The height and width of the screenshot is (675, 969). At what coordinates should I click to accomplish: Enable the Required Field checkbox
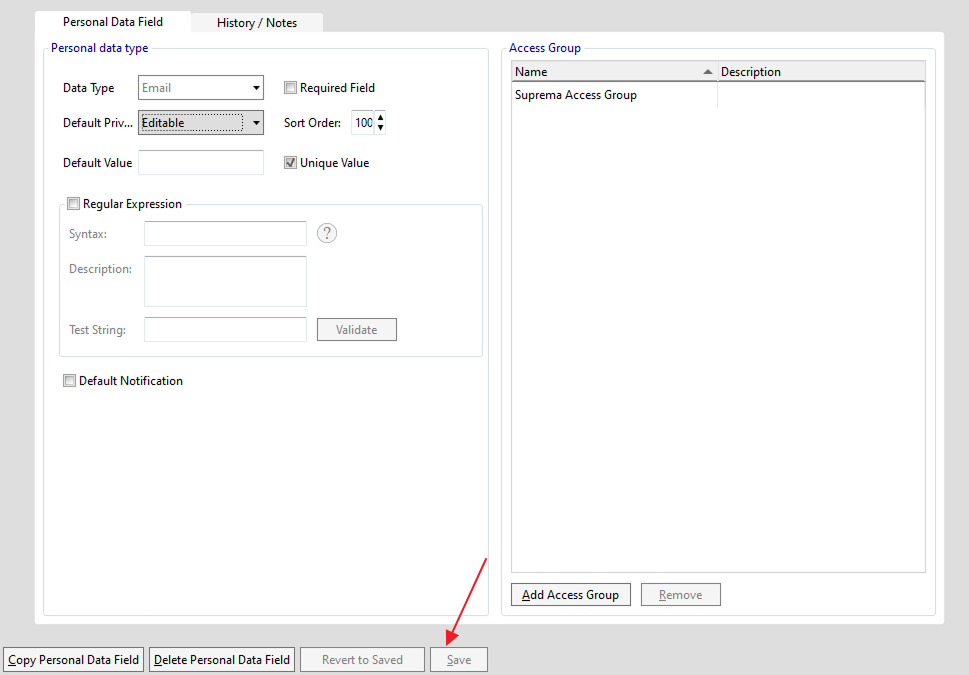[291, 88]
